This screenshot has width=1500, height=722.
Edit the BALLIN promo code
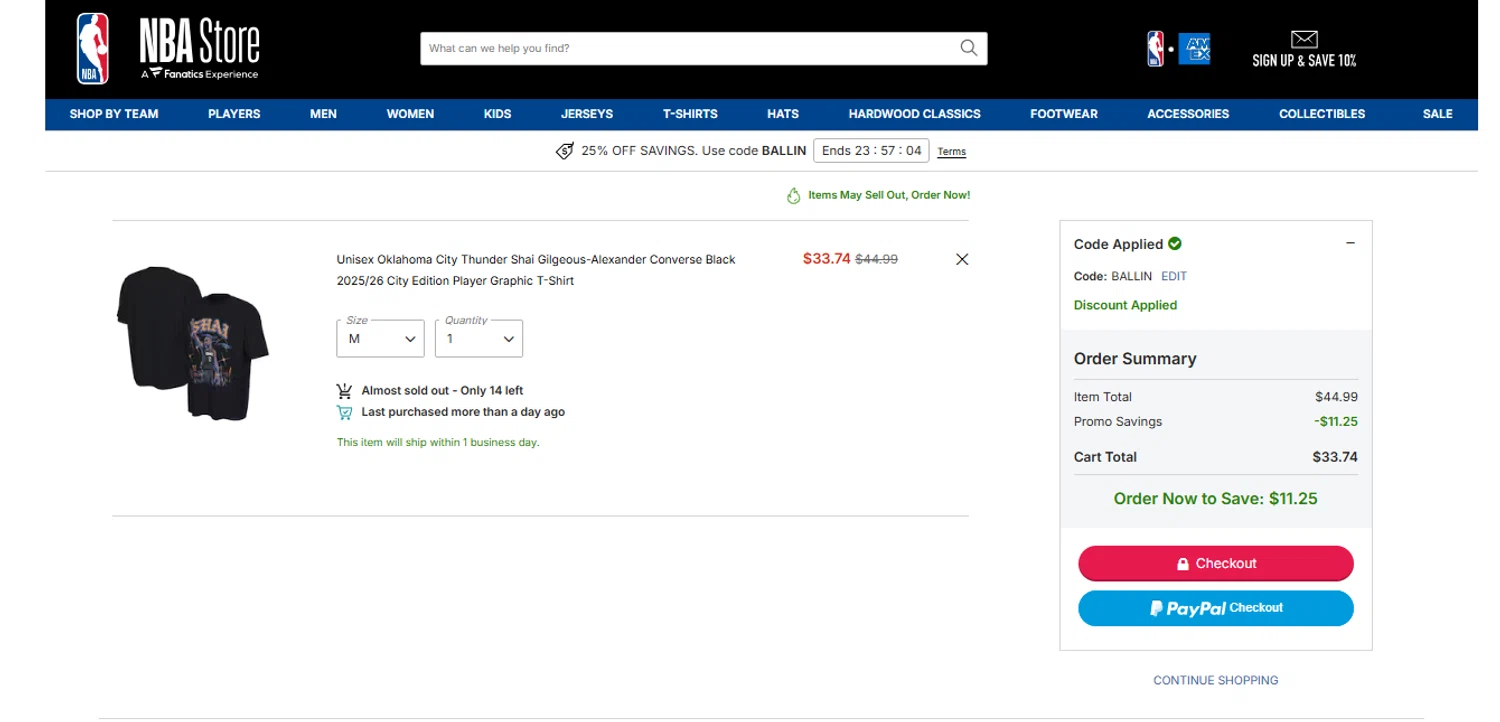point(1174,276)
